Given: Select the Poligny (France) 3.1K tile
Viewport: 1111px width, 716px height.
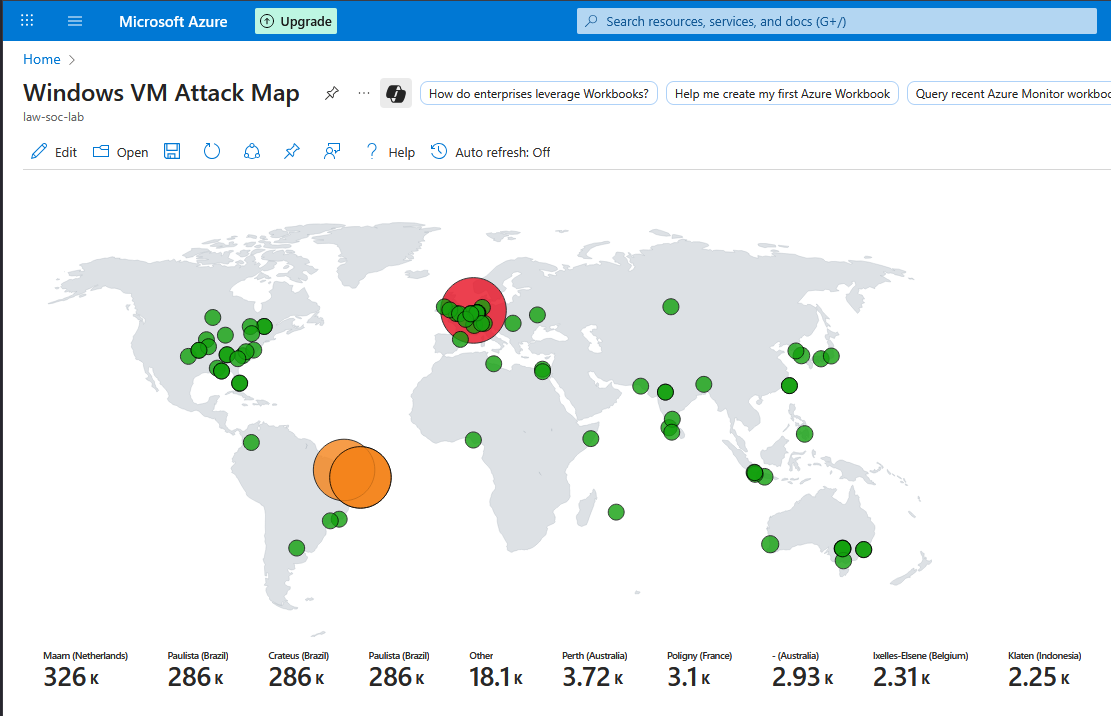Looking at the screenshot, I should click(699, 670).
